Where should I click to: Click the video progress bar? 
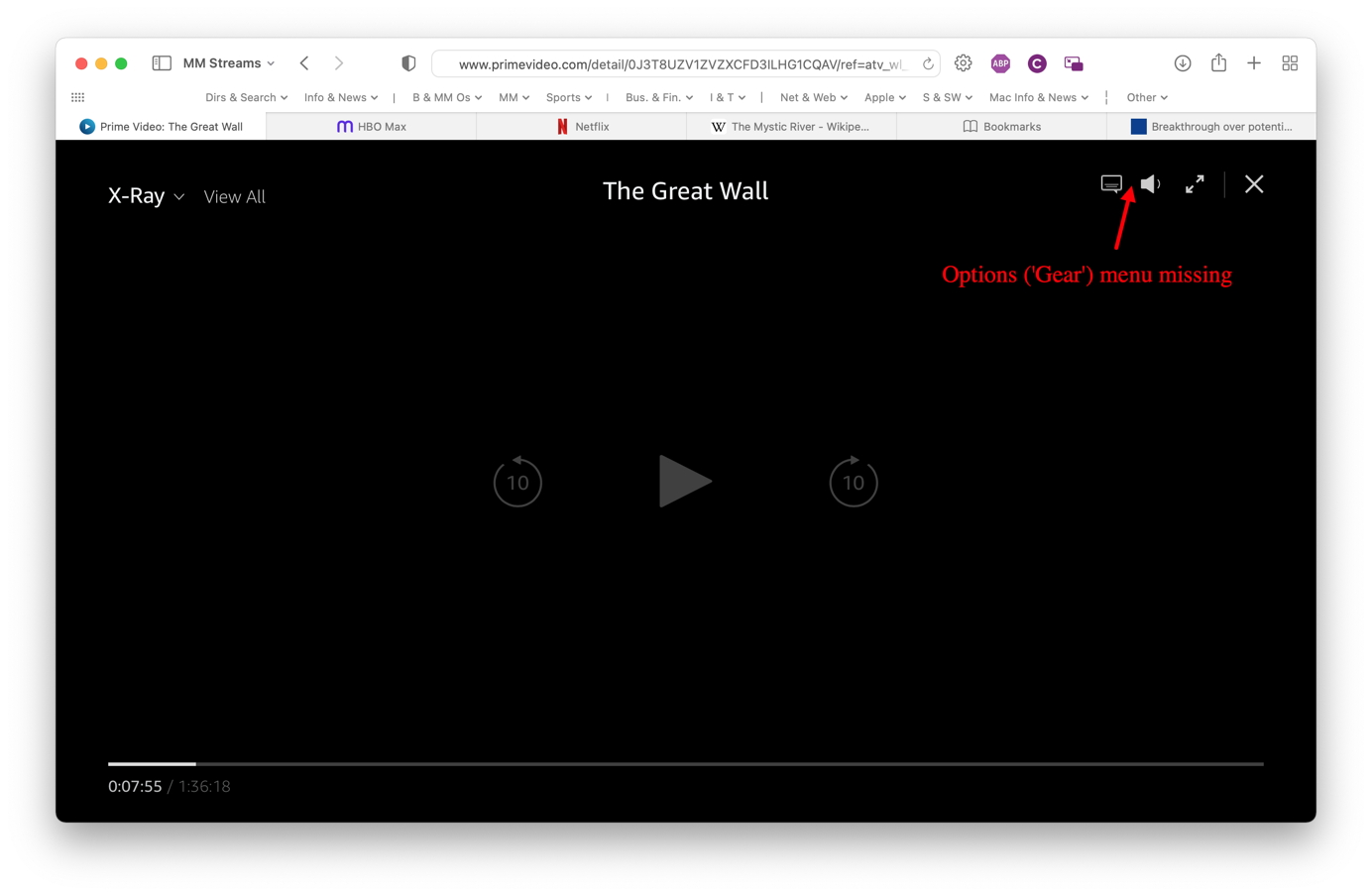pos(684,764)
